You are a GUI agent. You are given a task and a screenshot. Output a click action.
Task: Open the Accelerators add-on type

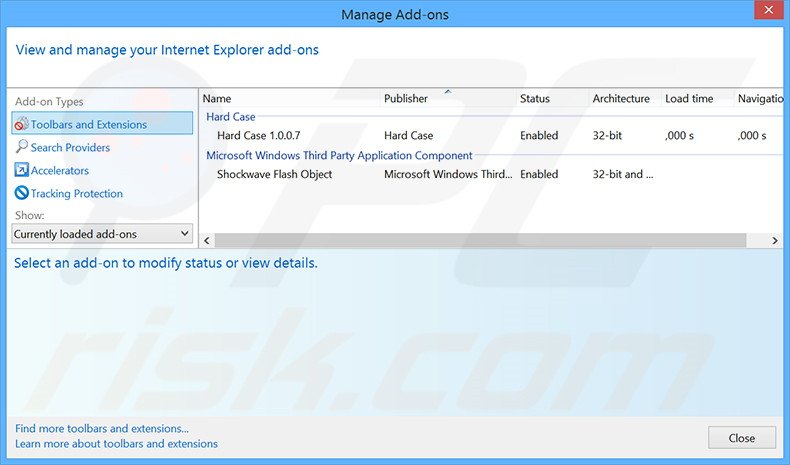point(59,171)
